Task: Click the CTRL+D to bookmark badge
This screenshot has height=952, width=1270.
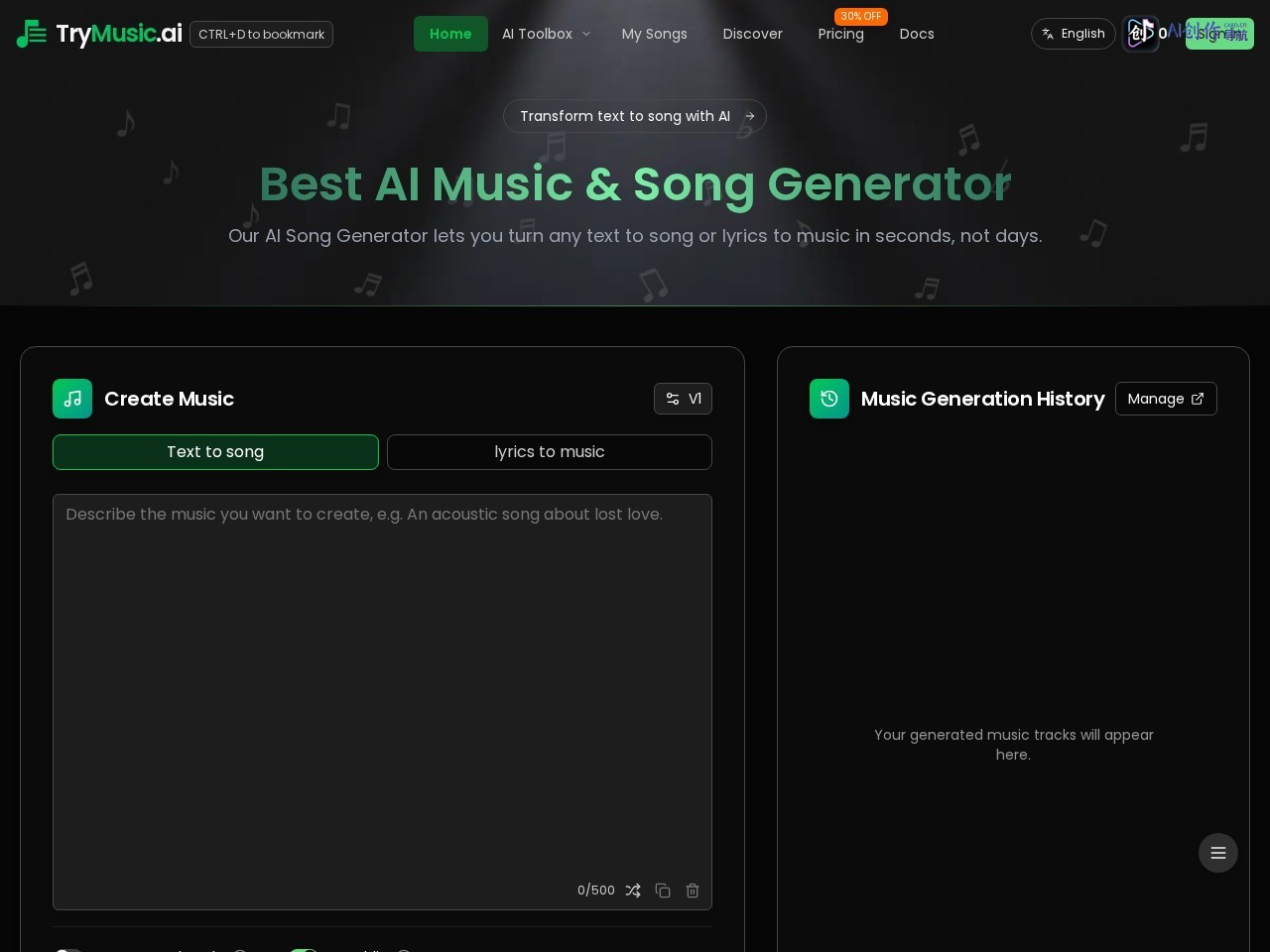Action: pyautogui.click(x=261, y=34)
